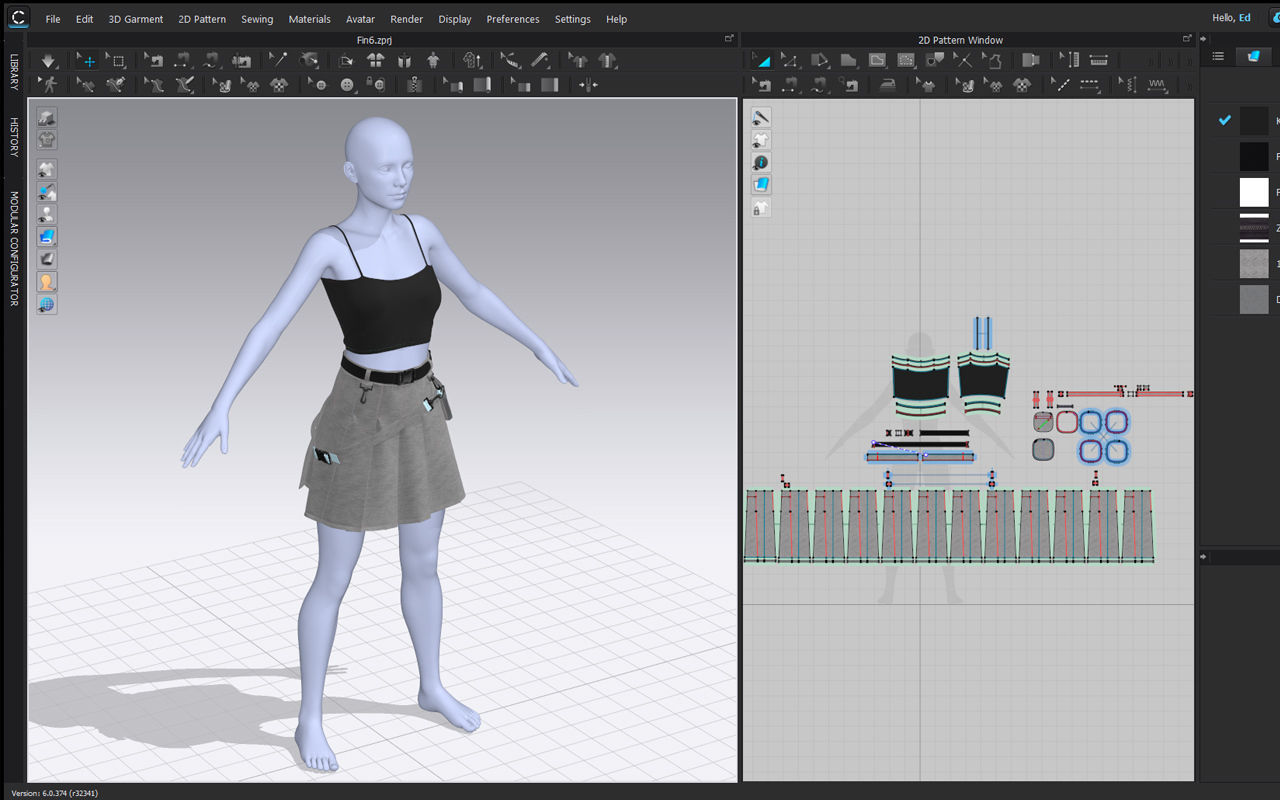Click the Simulate down-arrow tool
The height and width of the screenshot is (800, 1280).
tap(49, 61)
